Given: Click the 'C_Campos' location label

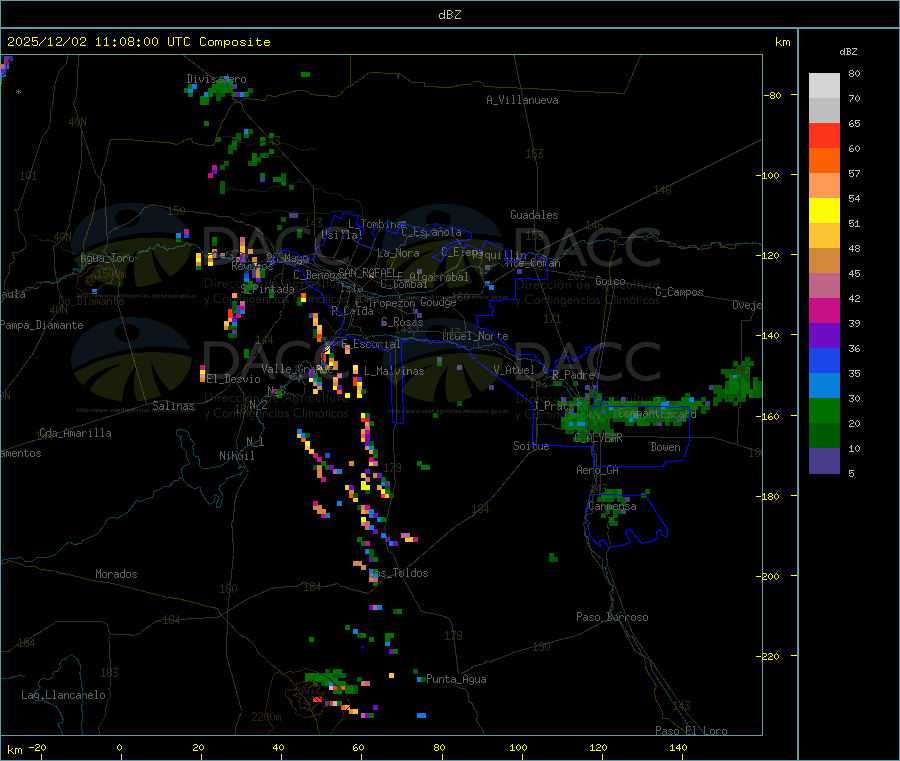Looking at the screenshot, I should [679, 292].
